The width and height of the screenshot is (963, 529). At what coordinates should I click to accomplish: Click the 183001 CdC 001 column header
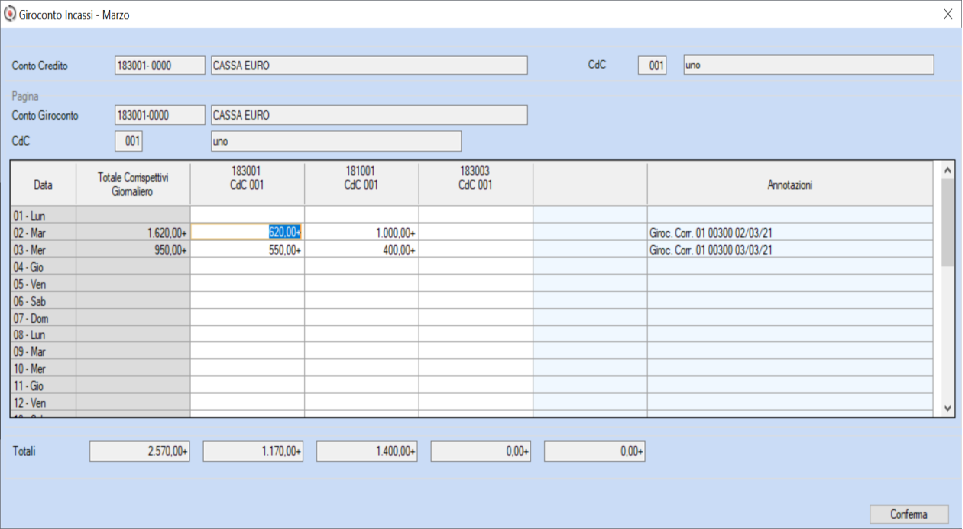[247, 184]
